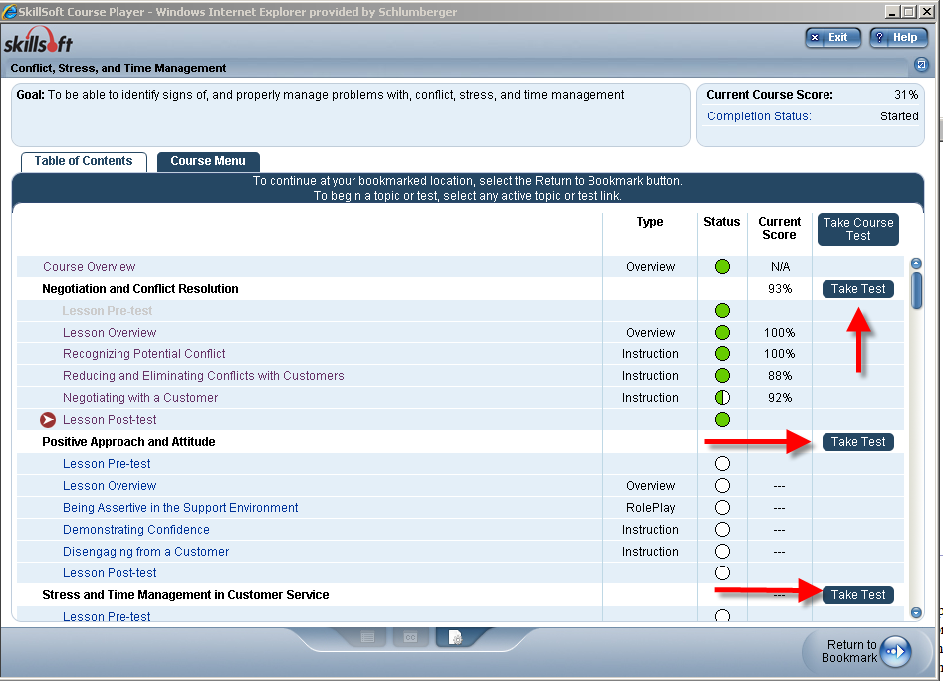The width and height of the screenshot is (943, 681).
Task: Click half-complete status icon for Negotiating with Customer
Action: click(722, 398)
